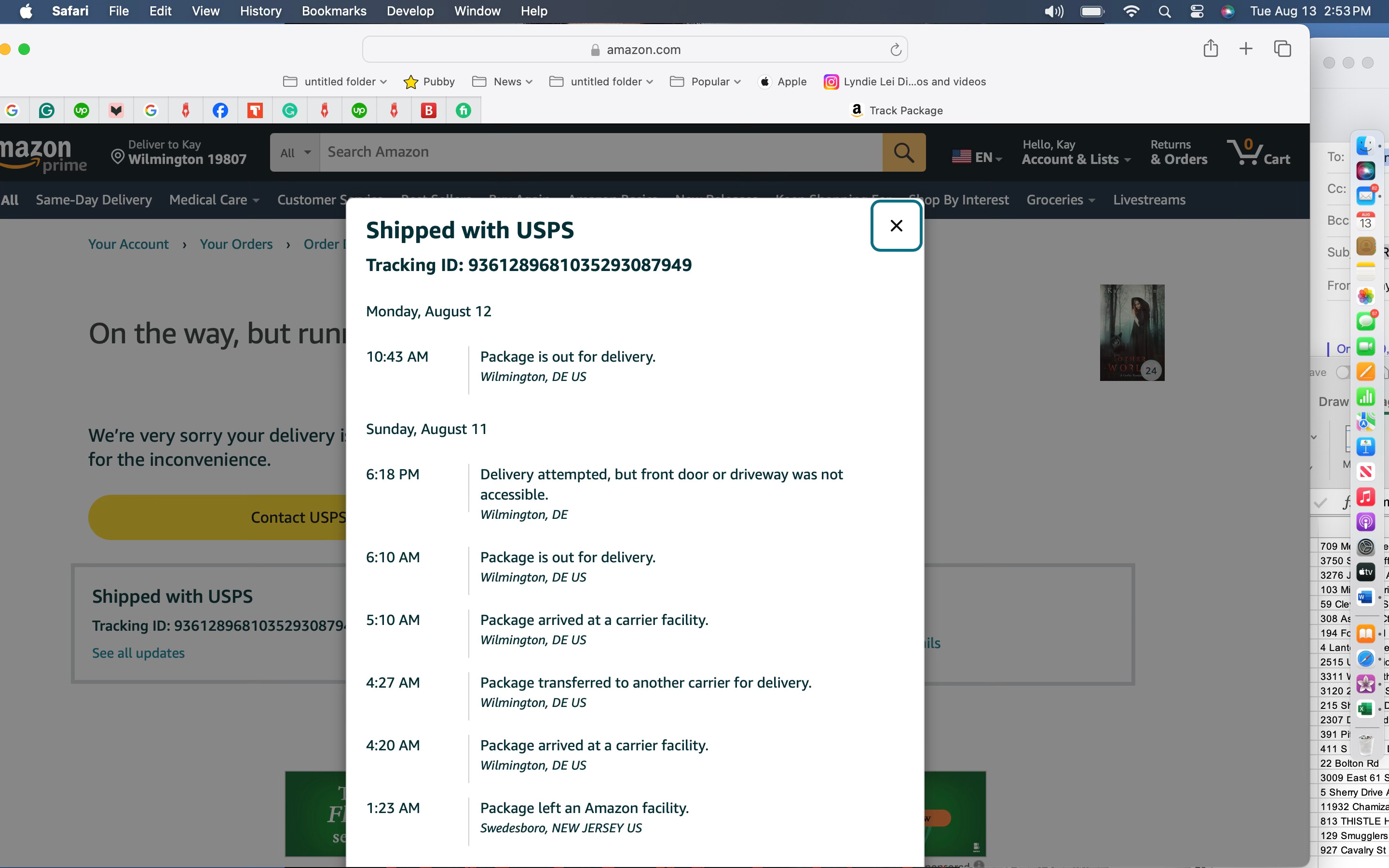Image resolution: width=1389 pixels, height=868 pixels.
Task: Open Maps in the Dock
Action: [1365, 422]
